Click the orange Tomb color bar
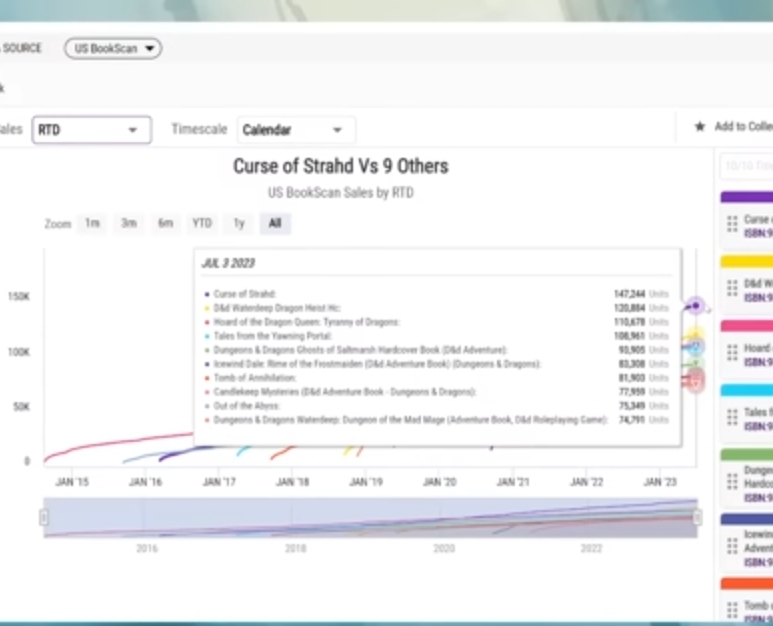Screen dimensions: 773x626 pyautogui.click(x=747, y=584)
